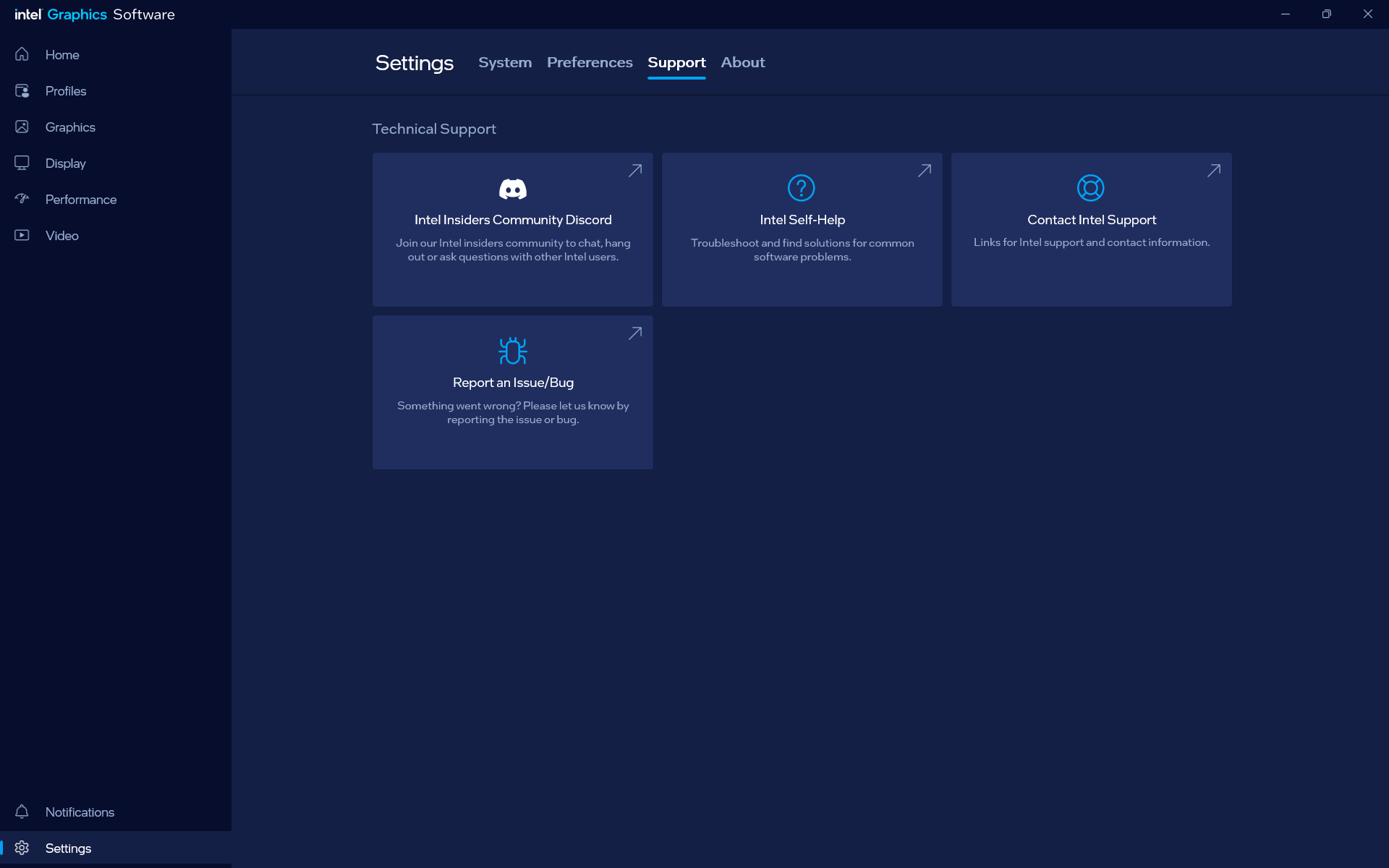Select Settings in the sidebar

point(116,848)
